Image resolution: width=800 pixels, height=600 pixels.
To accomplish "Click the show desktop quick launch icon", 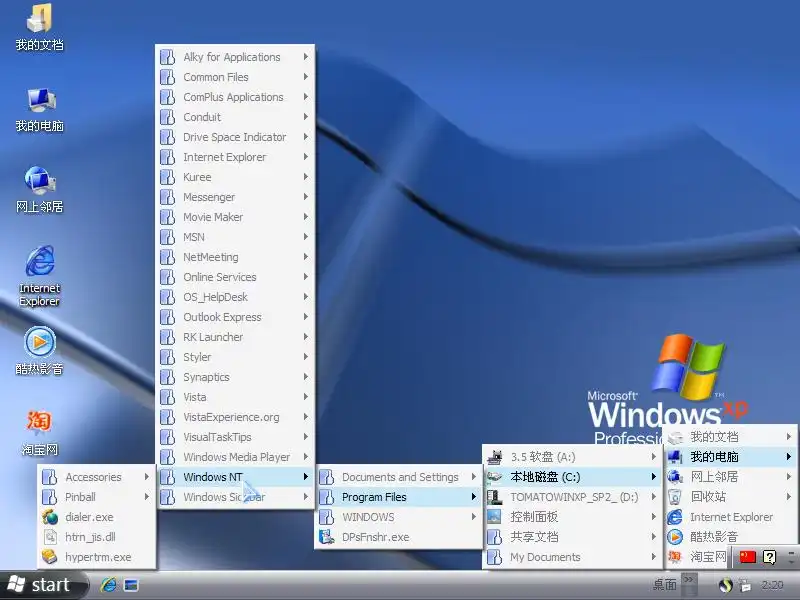I will coord(131,585).
